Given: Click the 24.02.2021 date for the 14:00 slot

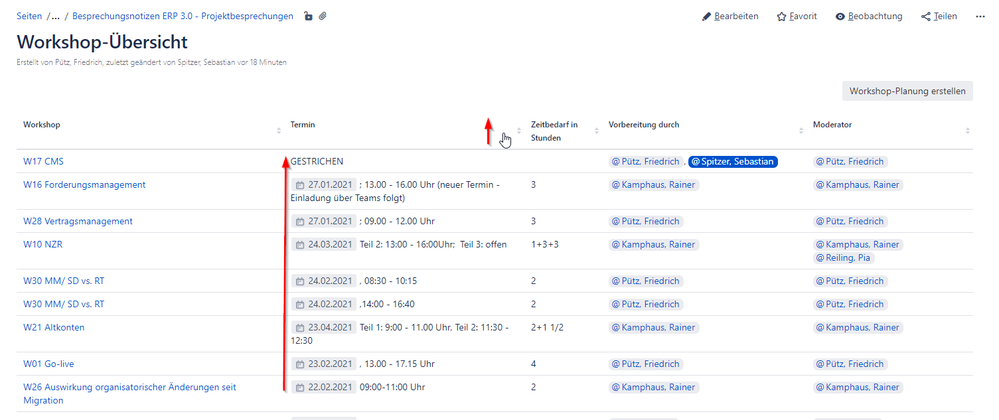Looking at the screenshot, I should point(324,304).
